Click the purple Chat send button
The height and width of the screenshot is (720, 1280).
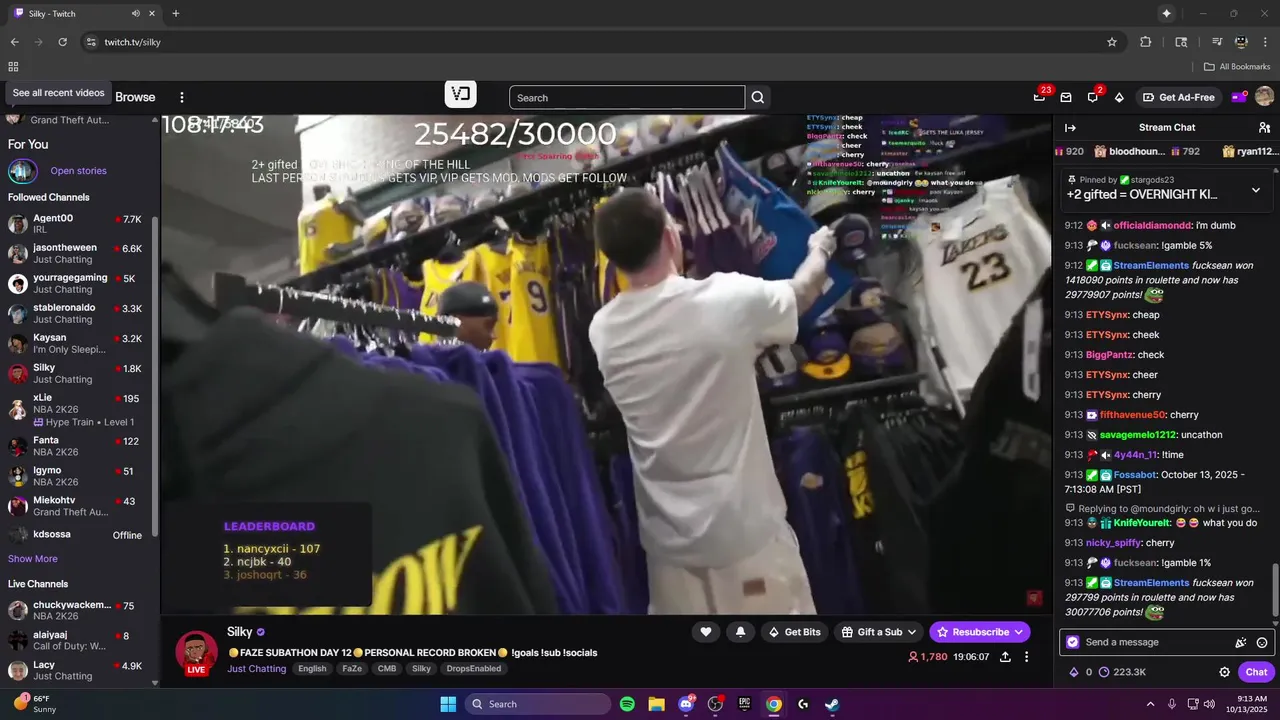coord(1257,672)
